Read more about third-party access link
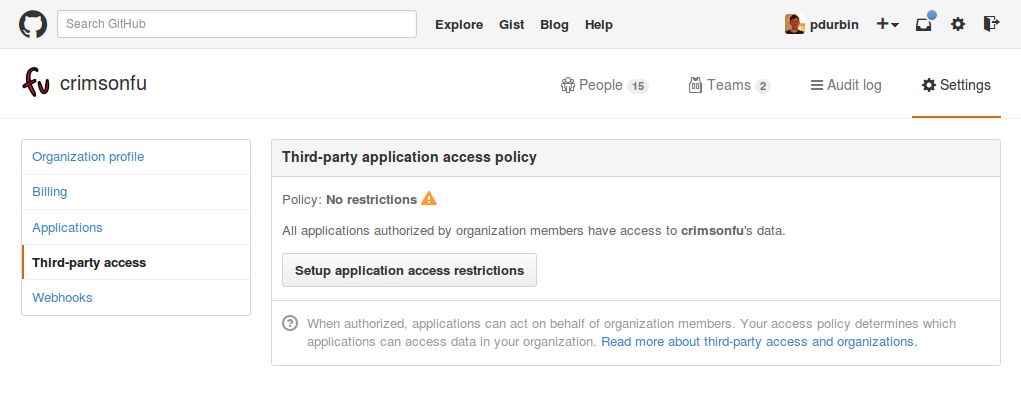The image size is (1021, 420). pyautogui.click(x=759, y=342)
